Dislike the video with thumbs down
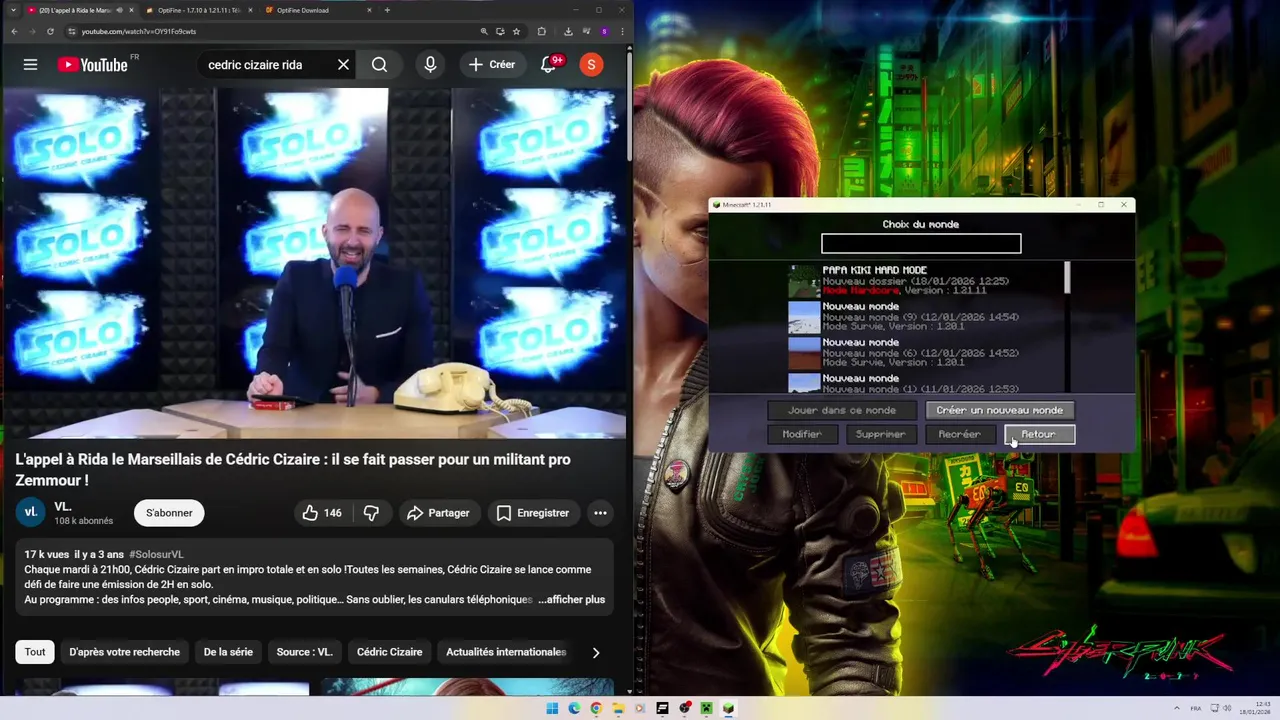The height and width of the screenshot is (720, 1280). 371,513
